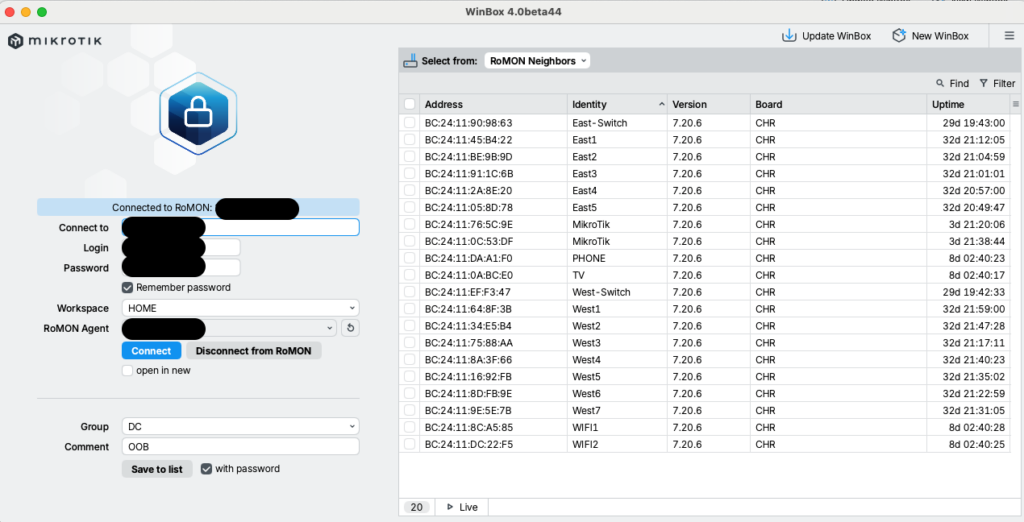
Task: Open the Workspace HOME dropdown
Action: tap(240, 308)
